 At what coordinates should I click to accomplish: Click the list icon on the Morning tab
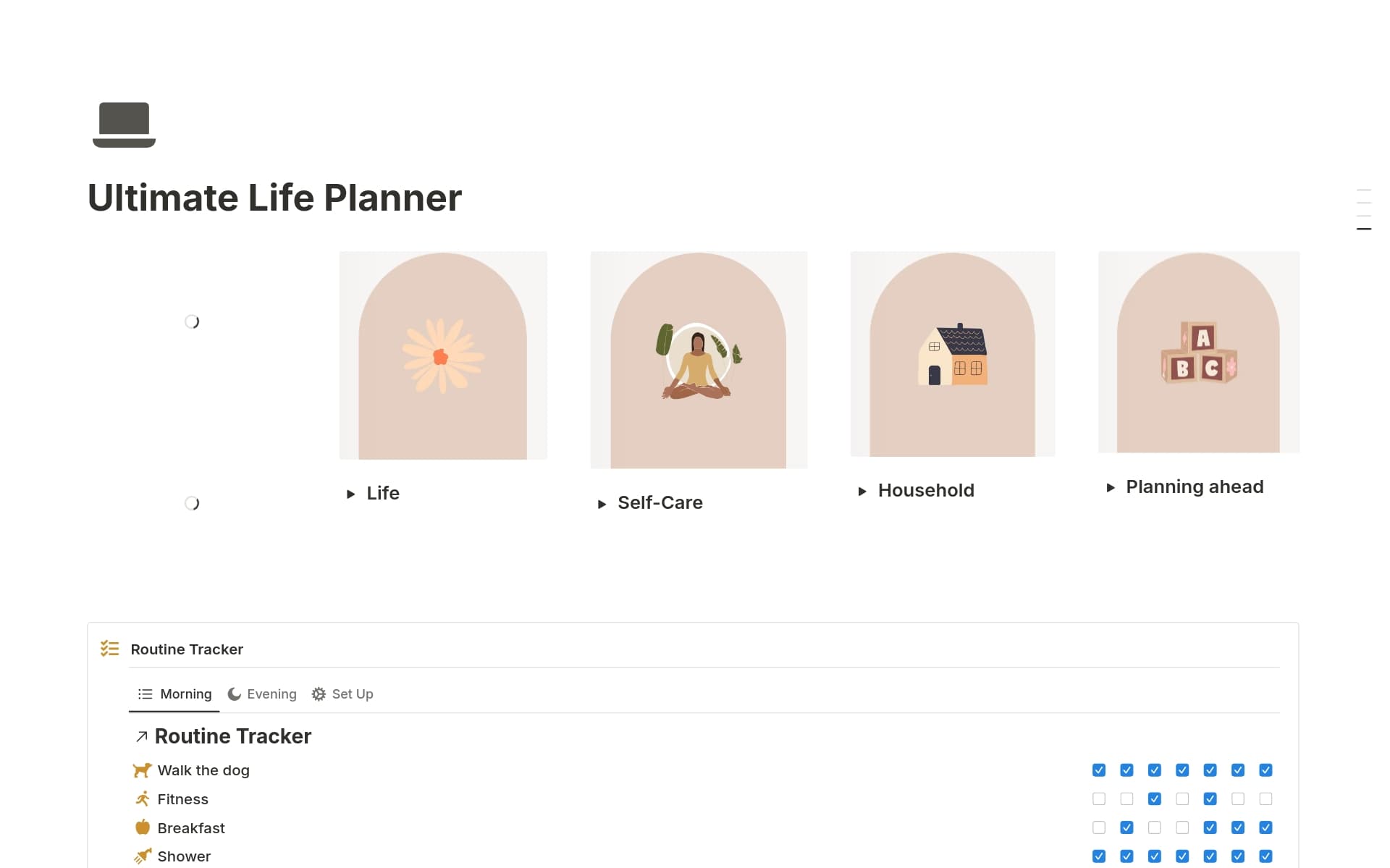point(145,694)
